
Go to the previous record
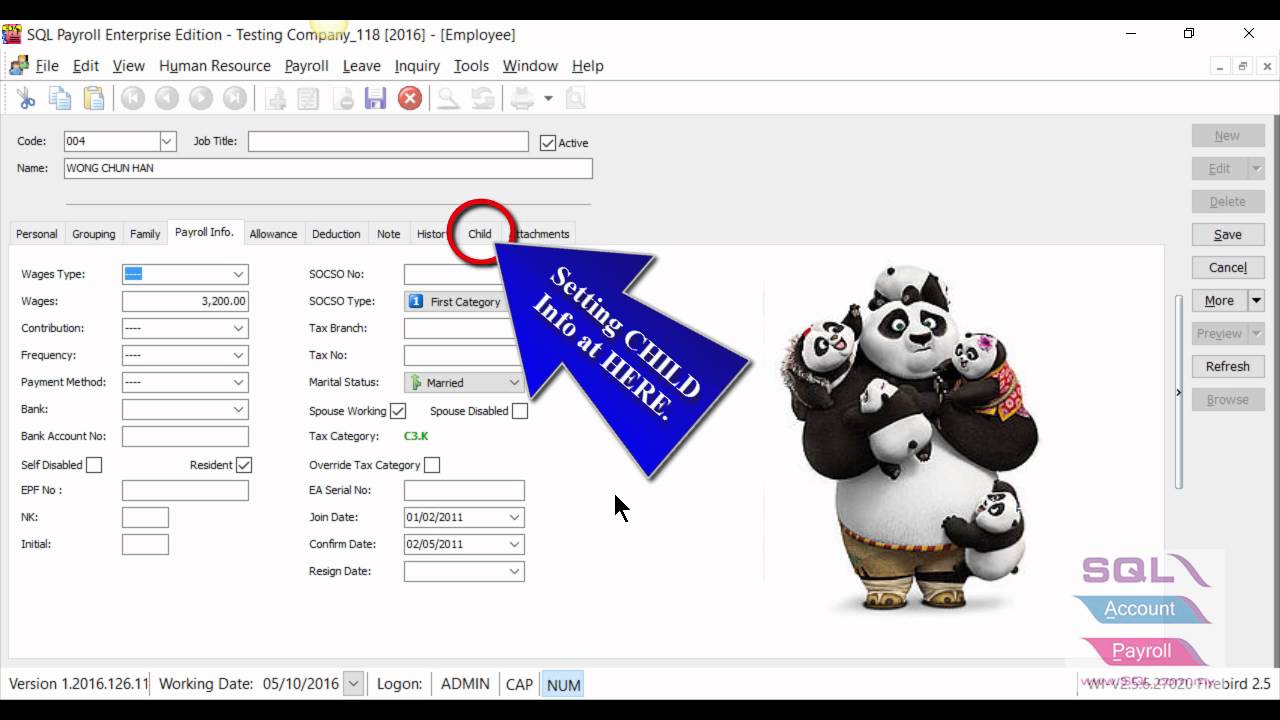[x=167, y=98]
